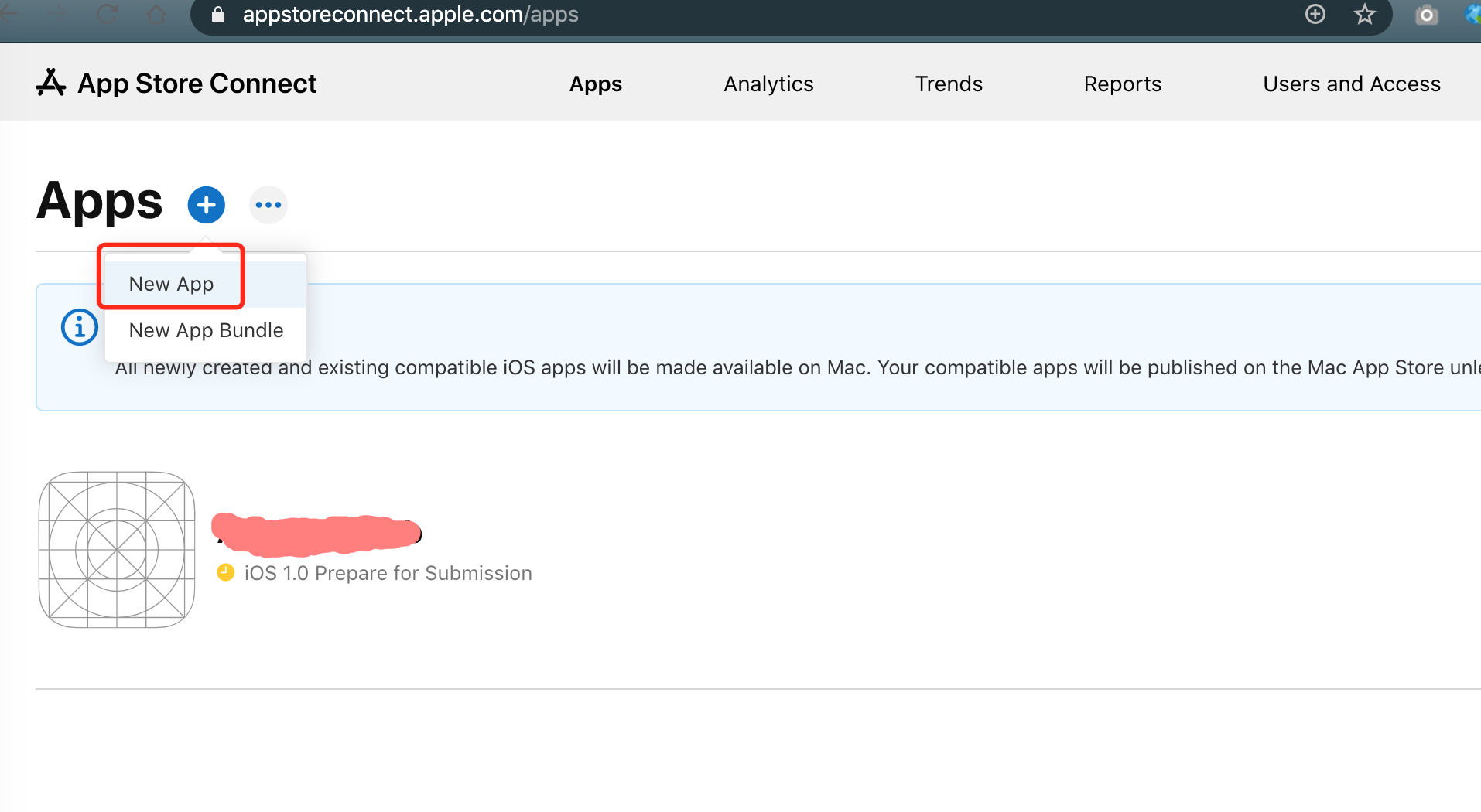Open the app placeholder icon thumbnail

(117, 550)
